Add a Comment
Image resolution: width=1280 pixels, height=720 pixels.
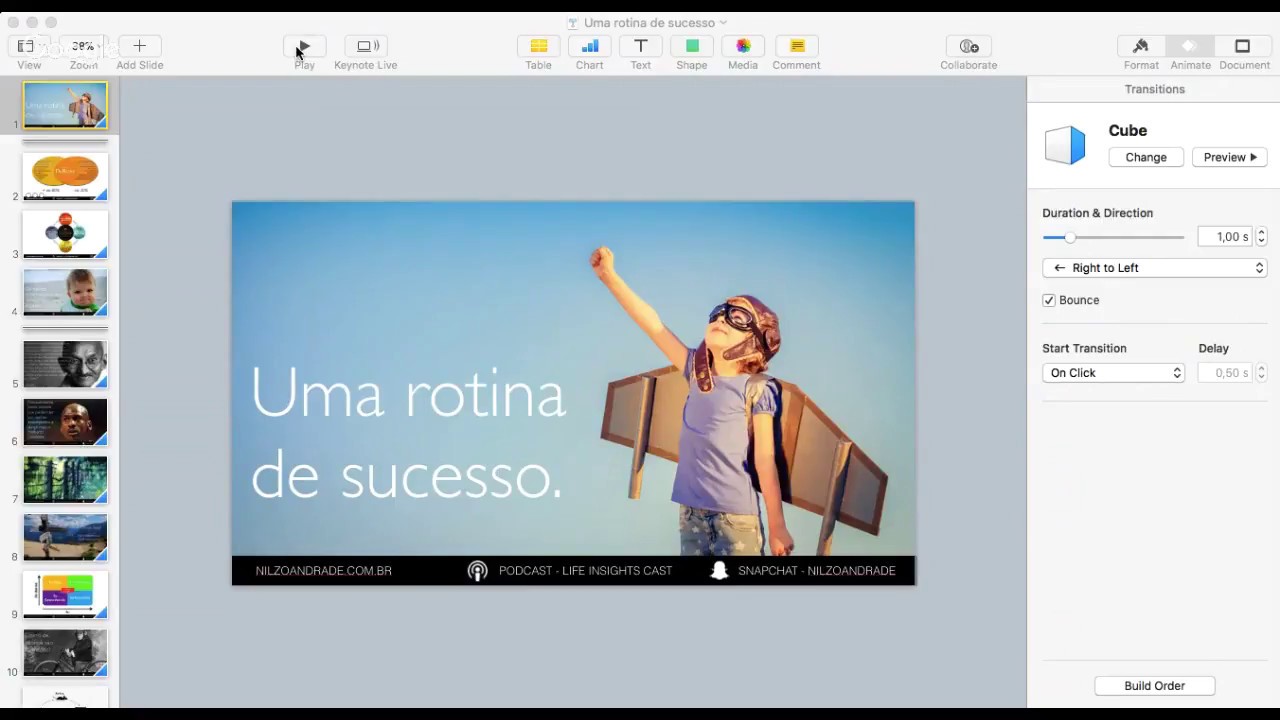[797, 46]
